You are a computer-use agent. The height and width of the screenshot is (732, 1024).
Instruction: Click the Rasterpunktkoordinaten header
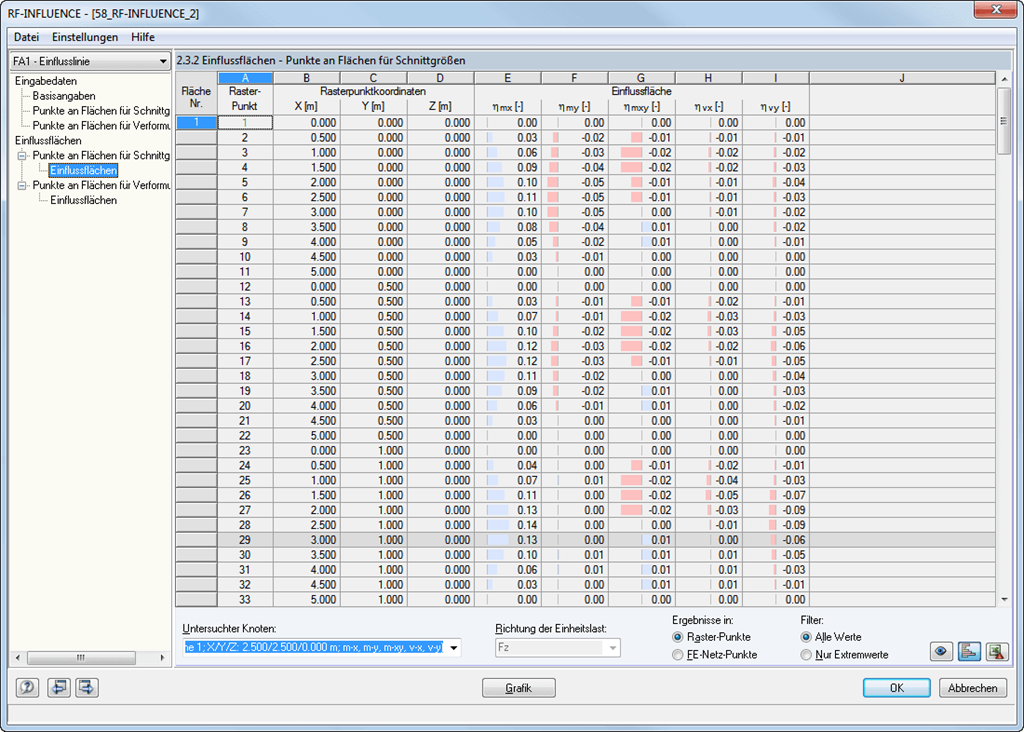coord(373,91)
